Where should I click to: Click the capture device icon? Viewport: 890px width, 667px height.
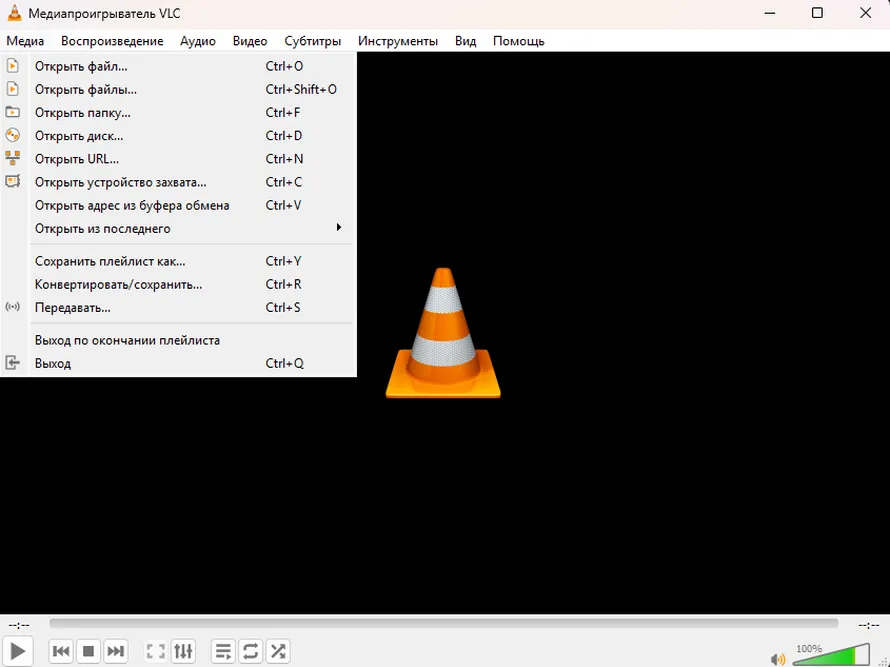coord(12,181)
